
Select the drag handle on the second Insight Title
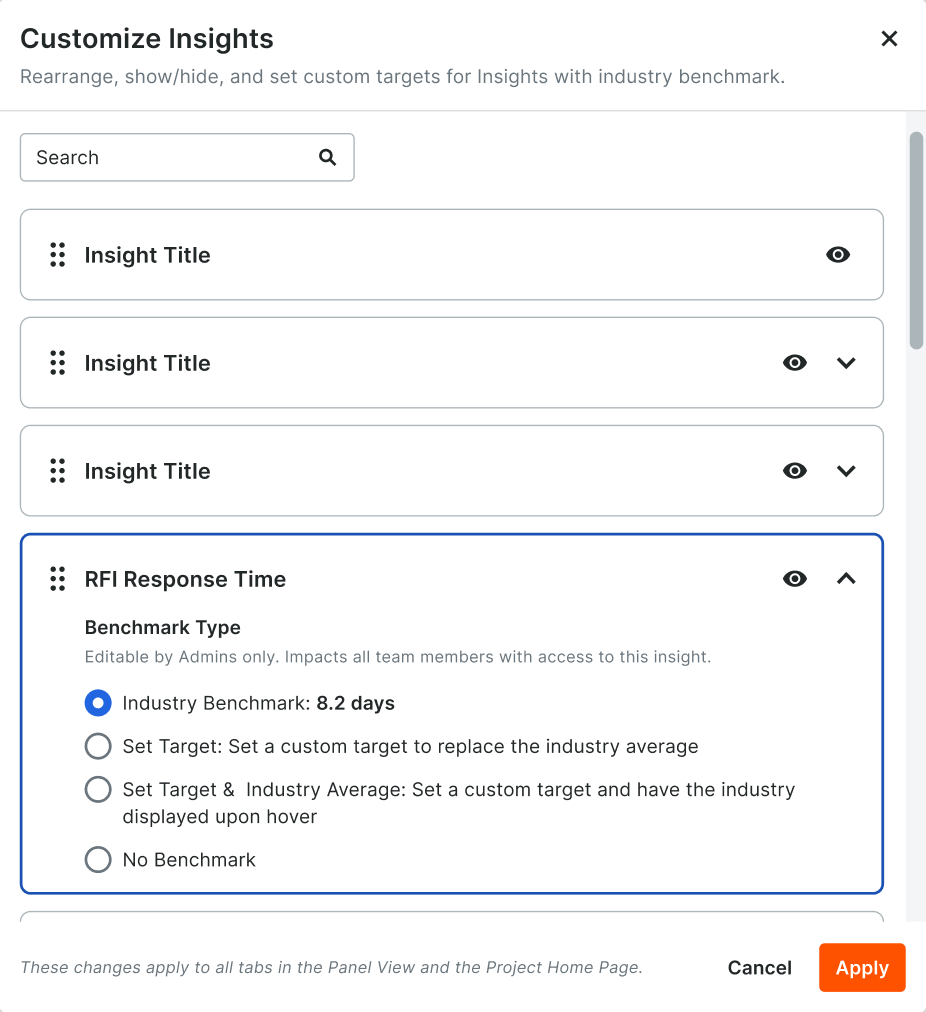pos(57,363)
